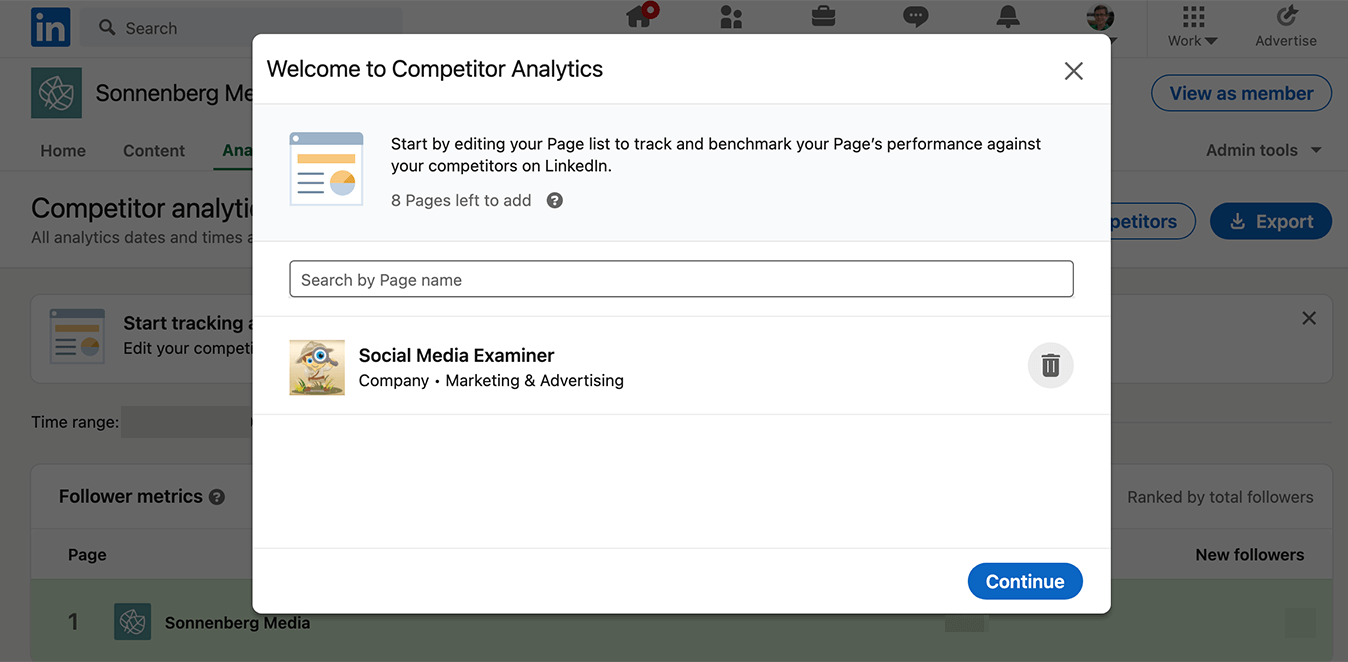Open My Network people icon
Screen dimensions: 1348x662
click(x=731, y=16)
